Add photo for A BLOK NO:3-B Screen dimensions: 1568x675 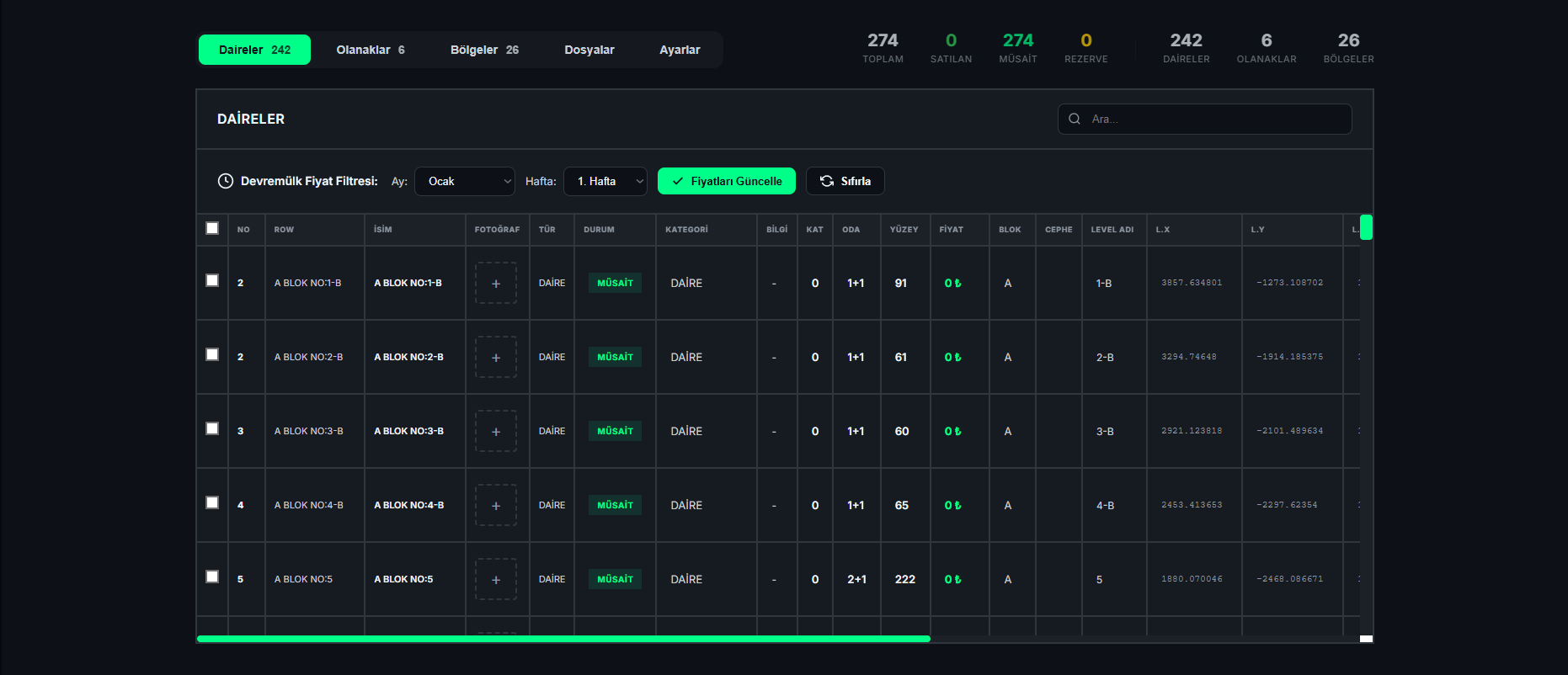(x=496, y=432)
